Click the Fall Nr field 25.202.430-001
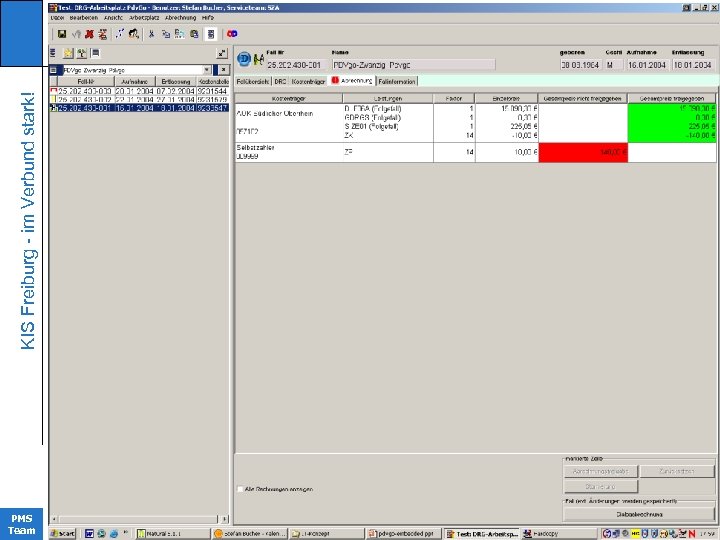The image size is (720, 540). [x=298, y=65]
